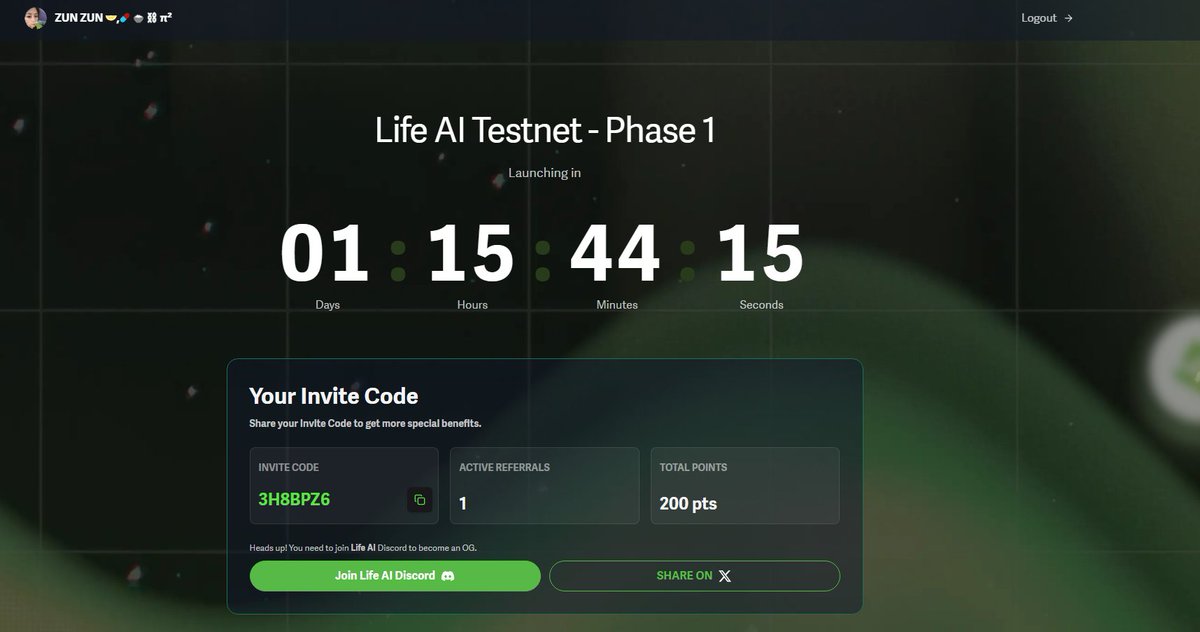The height and width of the screenshot is (632, 1200).
Task: Expand the Invite Code card
Action: pyautogui.click(x=344, y=485)
